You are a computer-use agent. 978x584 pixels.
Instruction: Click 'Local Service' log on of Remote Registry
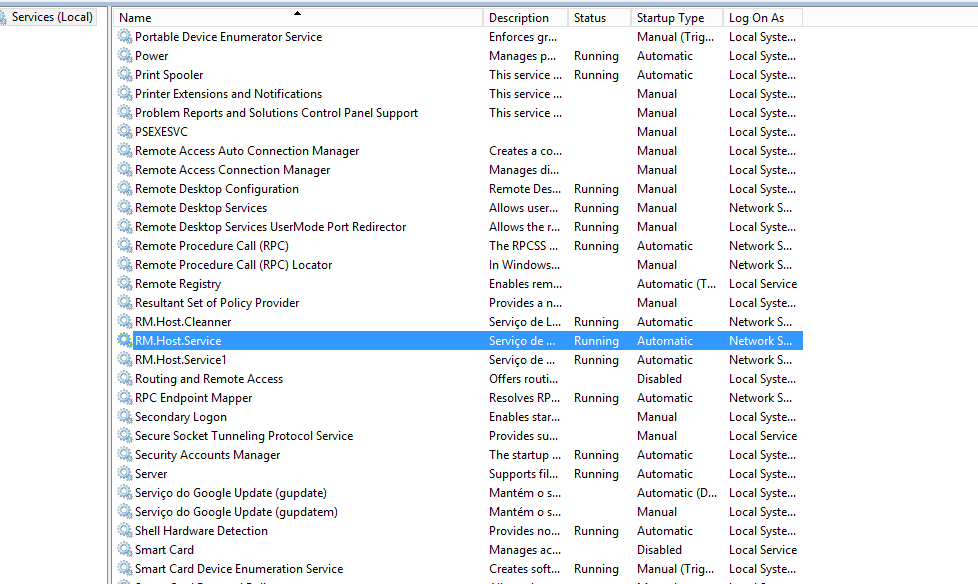pos(763,284)
